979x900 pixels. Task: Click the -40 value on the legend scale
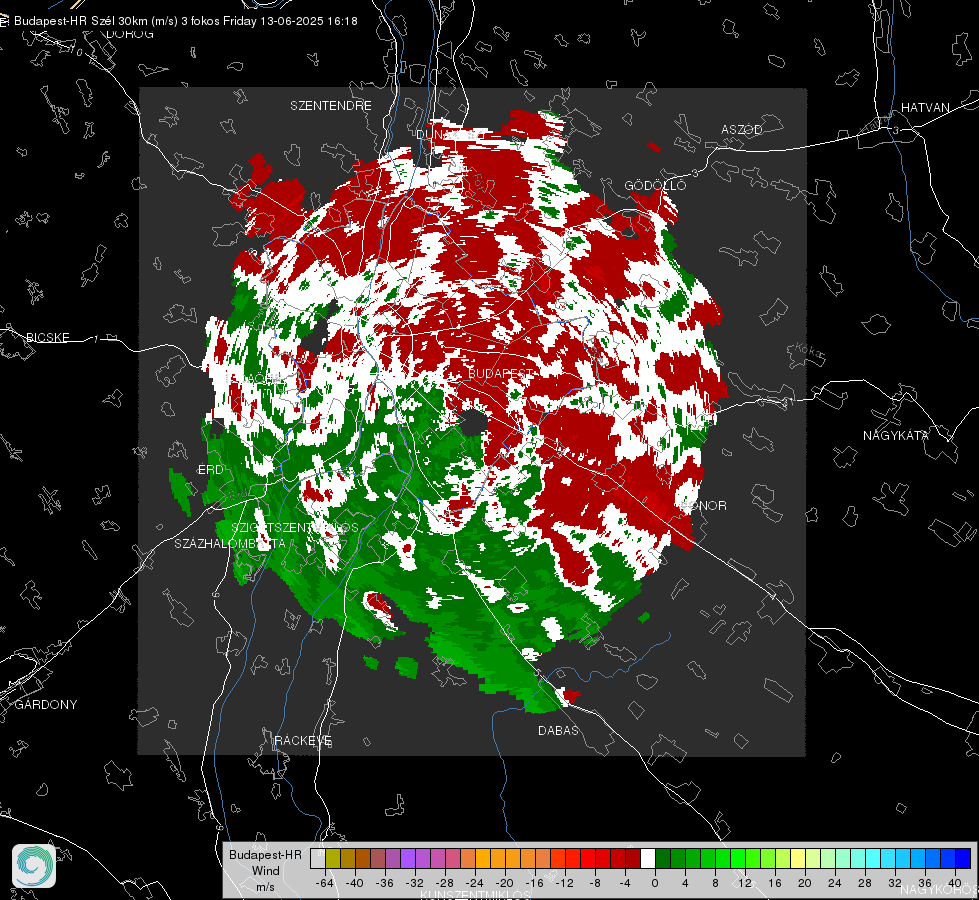(x=355, y=883)
